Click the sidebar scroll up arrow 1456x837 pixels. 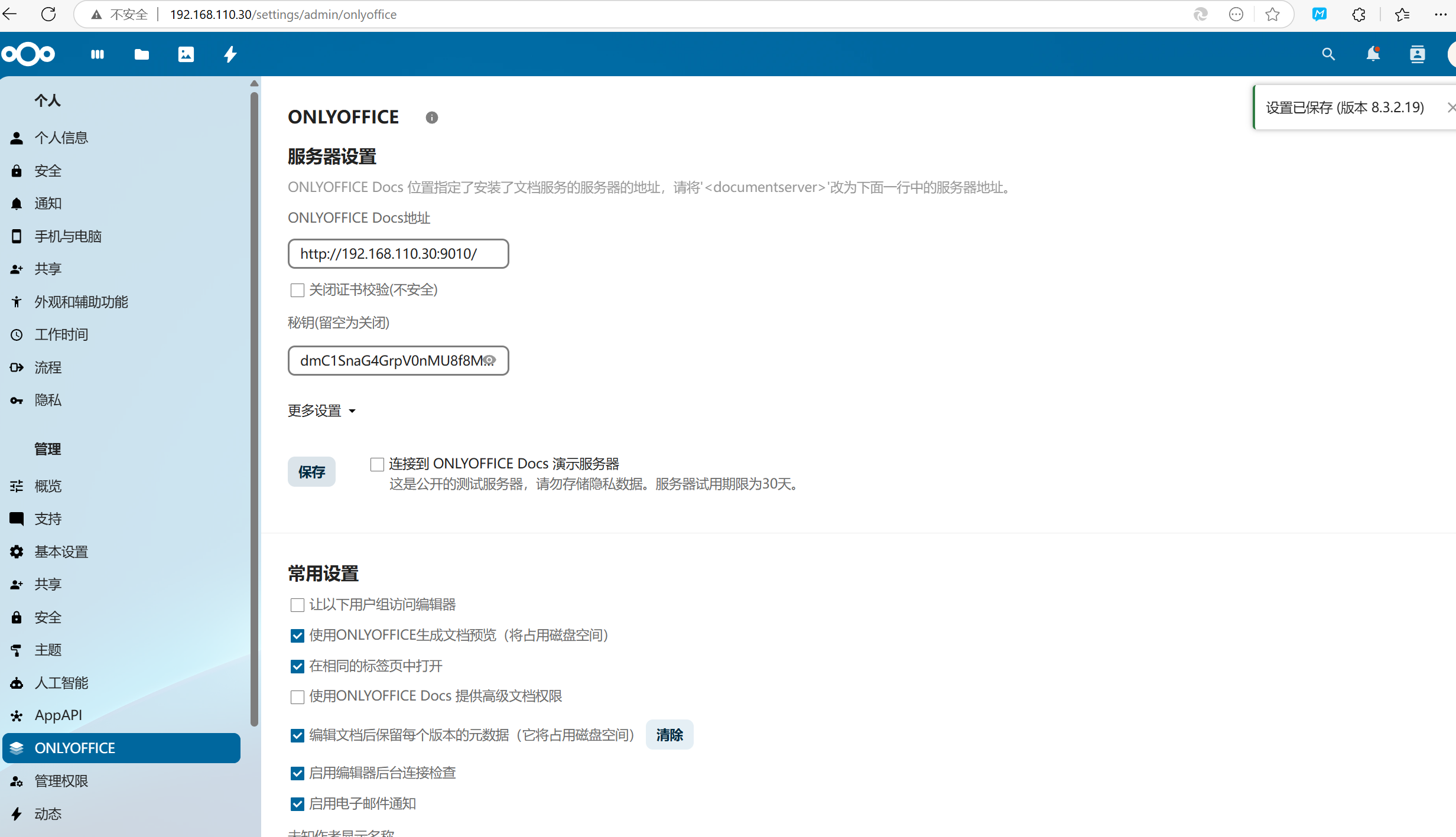tap(254, 83)
